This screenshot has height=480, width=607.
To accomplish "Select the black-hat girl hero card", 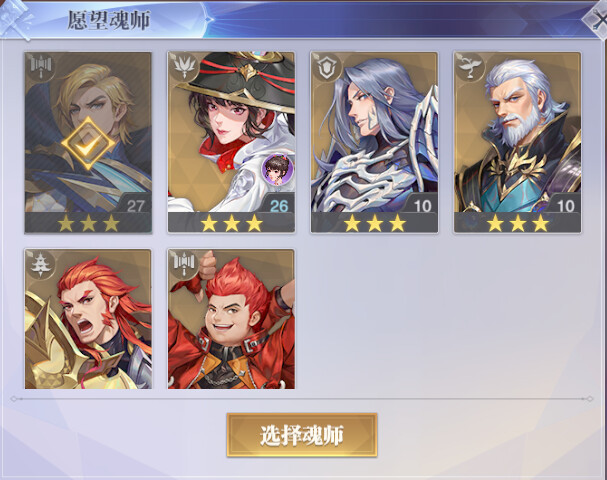I will coord(231,142).
